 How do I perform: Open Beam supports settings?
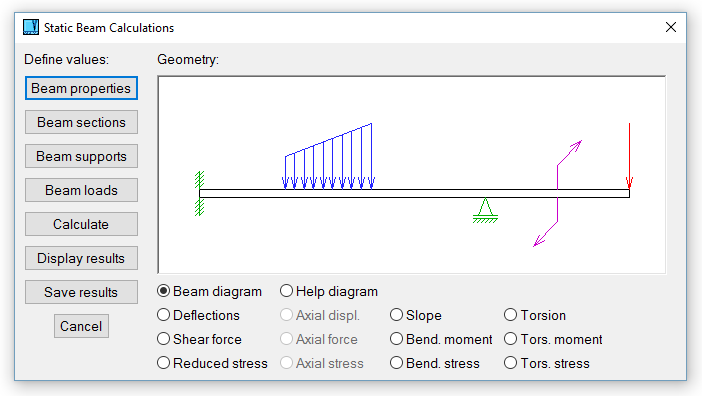[81, 156]
